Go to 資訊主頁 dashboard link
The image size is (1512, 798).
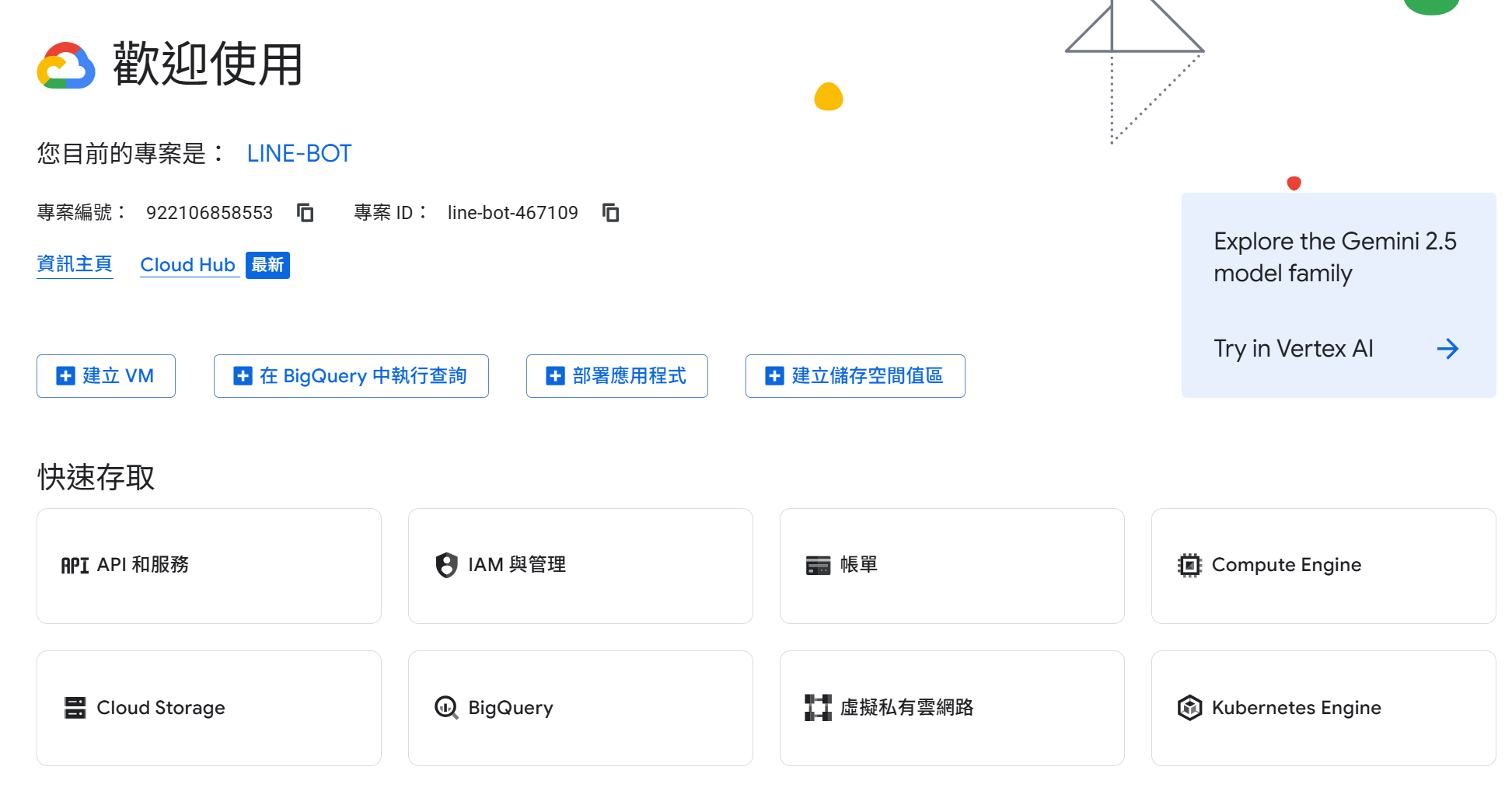coord(75,264)
